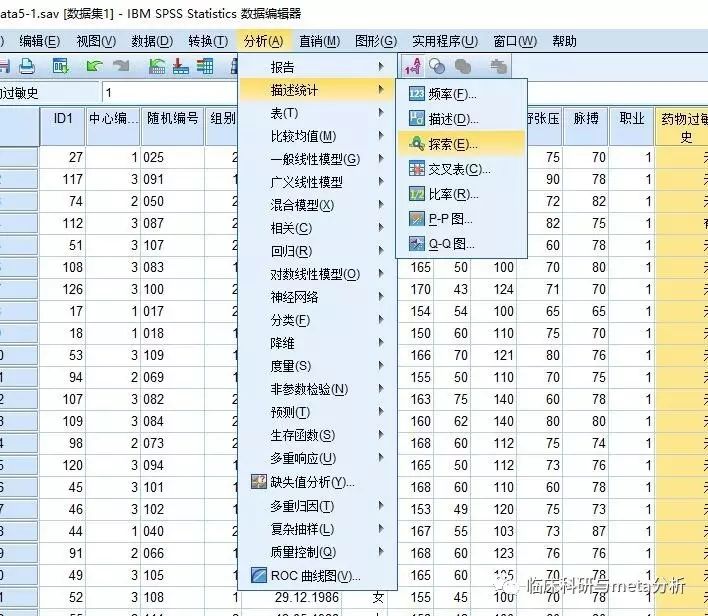Click the 随机编号 cell 087
The width and height of the screenshot is (708, 616).
coord(172,223)
